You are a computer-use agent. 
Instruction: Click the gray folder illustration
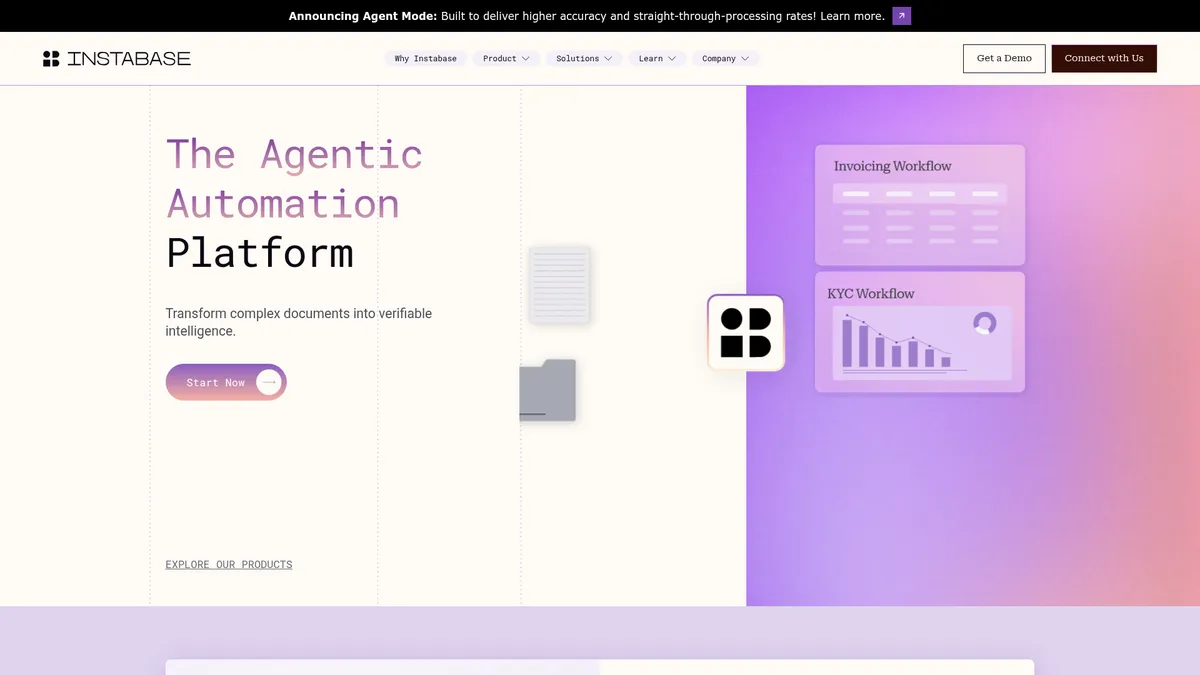coord(548,390)
